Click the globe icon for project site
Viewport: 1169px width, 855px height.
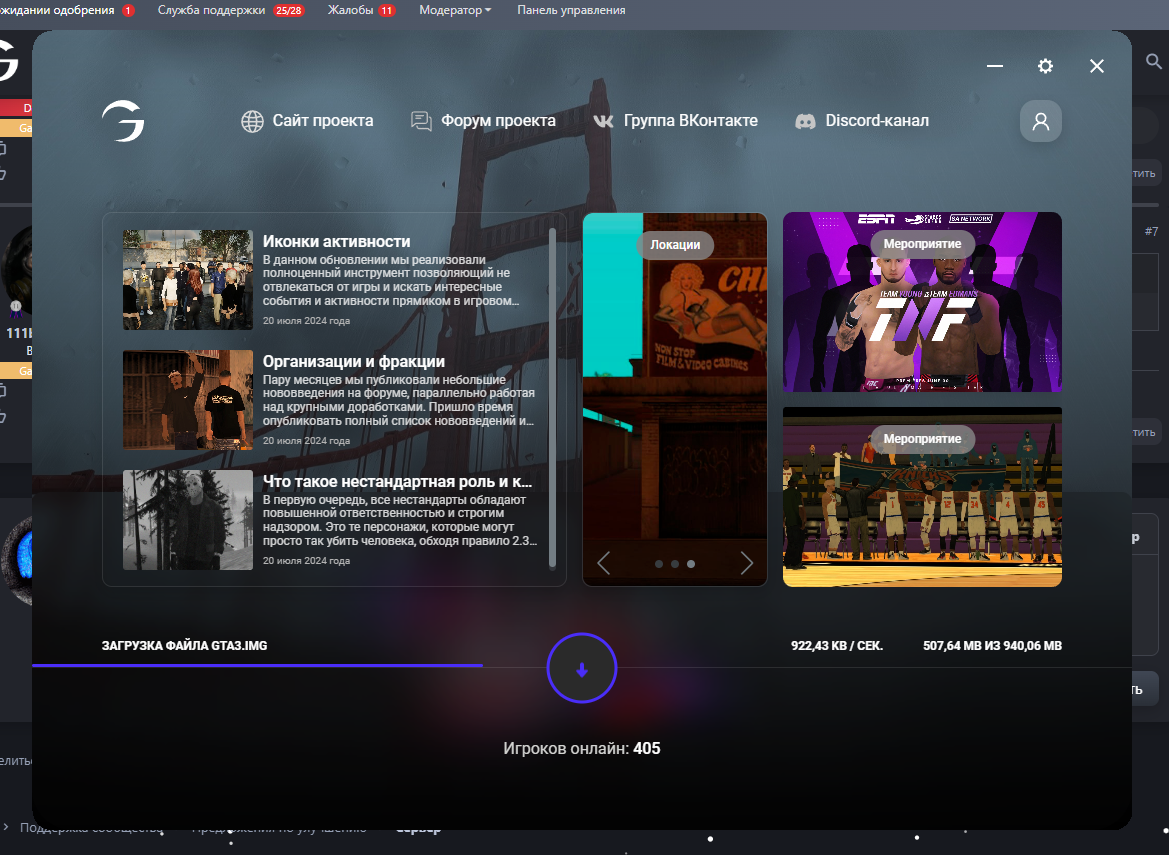[252, 121]
